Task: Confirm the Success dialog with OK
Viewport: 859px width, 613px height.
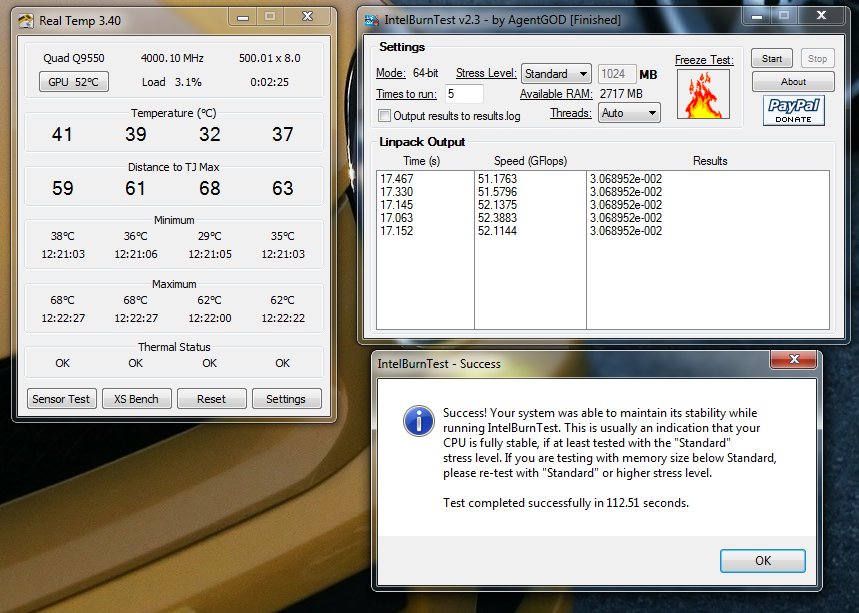Action: point(763,560)
